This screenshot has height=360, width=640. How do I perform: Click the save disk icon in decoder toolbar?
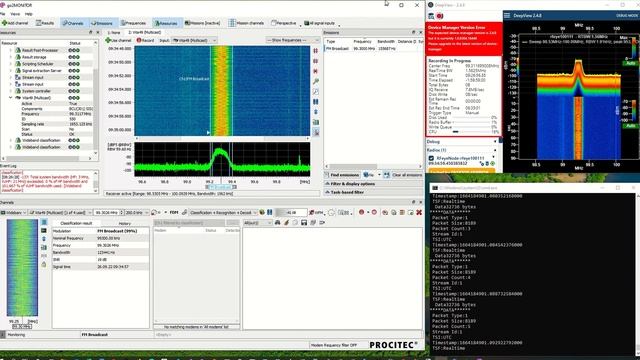pyautogui.click(x=304, y=222)
